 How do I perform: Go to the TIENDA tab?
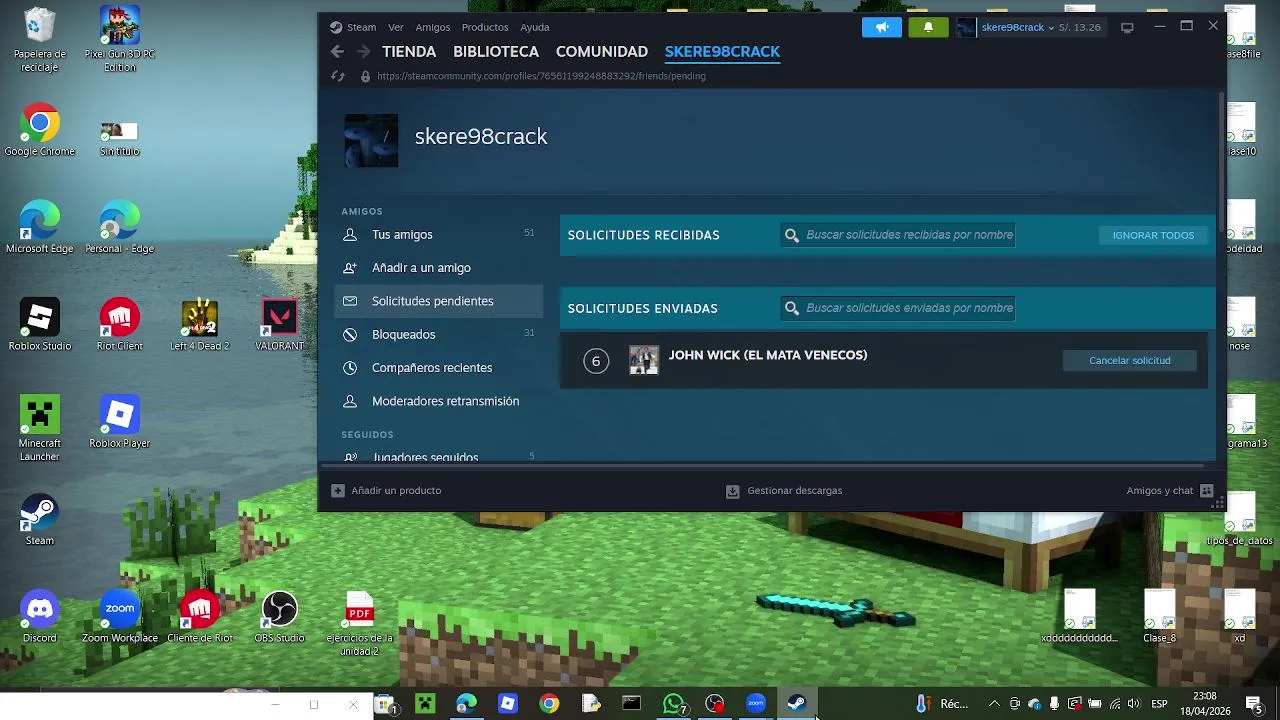pos(409,52)
